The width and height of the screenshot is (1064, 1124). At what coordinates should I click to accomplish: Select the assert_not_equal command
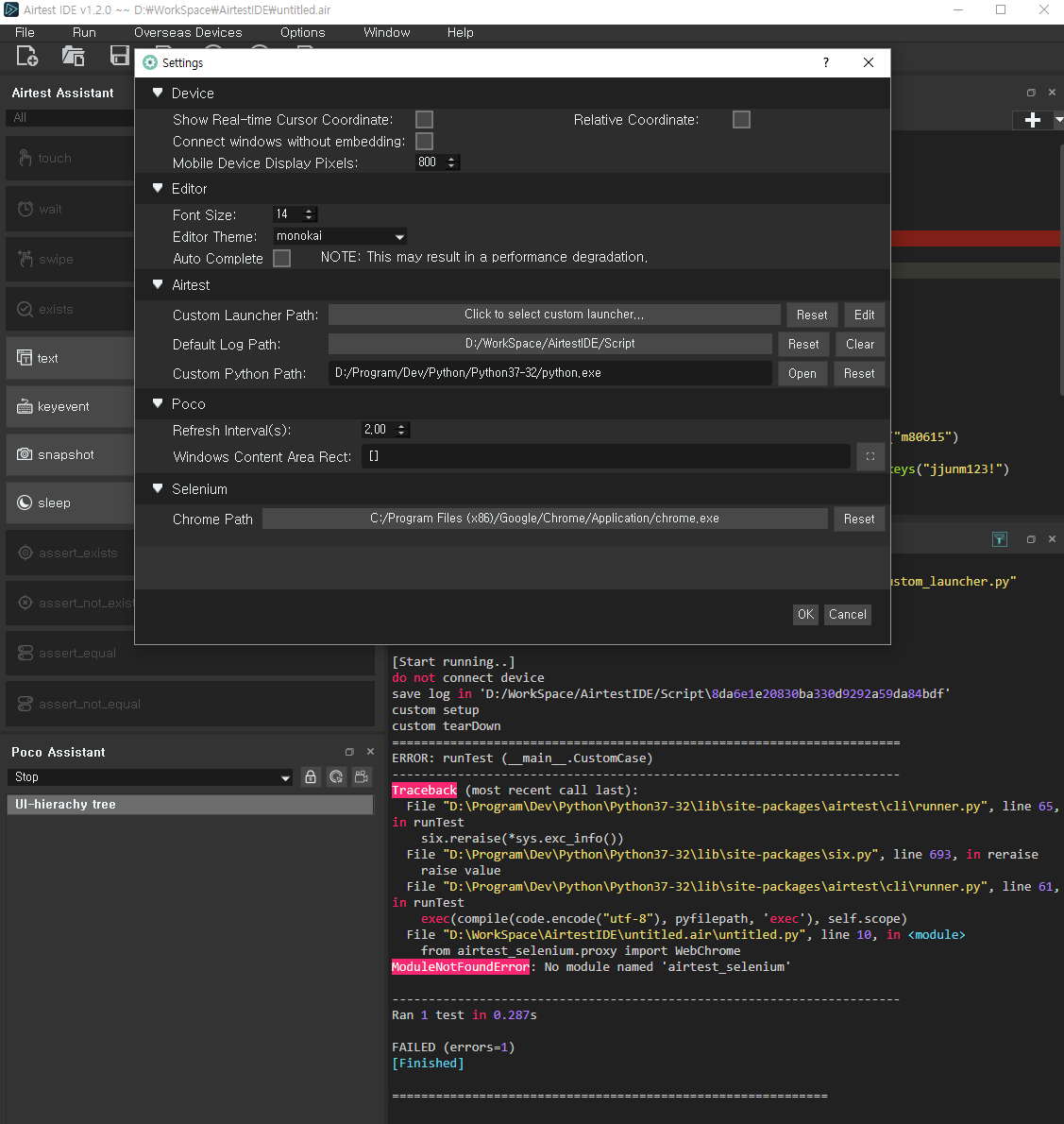tap(190, 704)
